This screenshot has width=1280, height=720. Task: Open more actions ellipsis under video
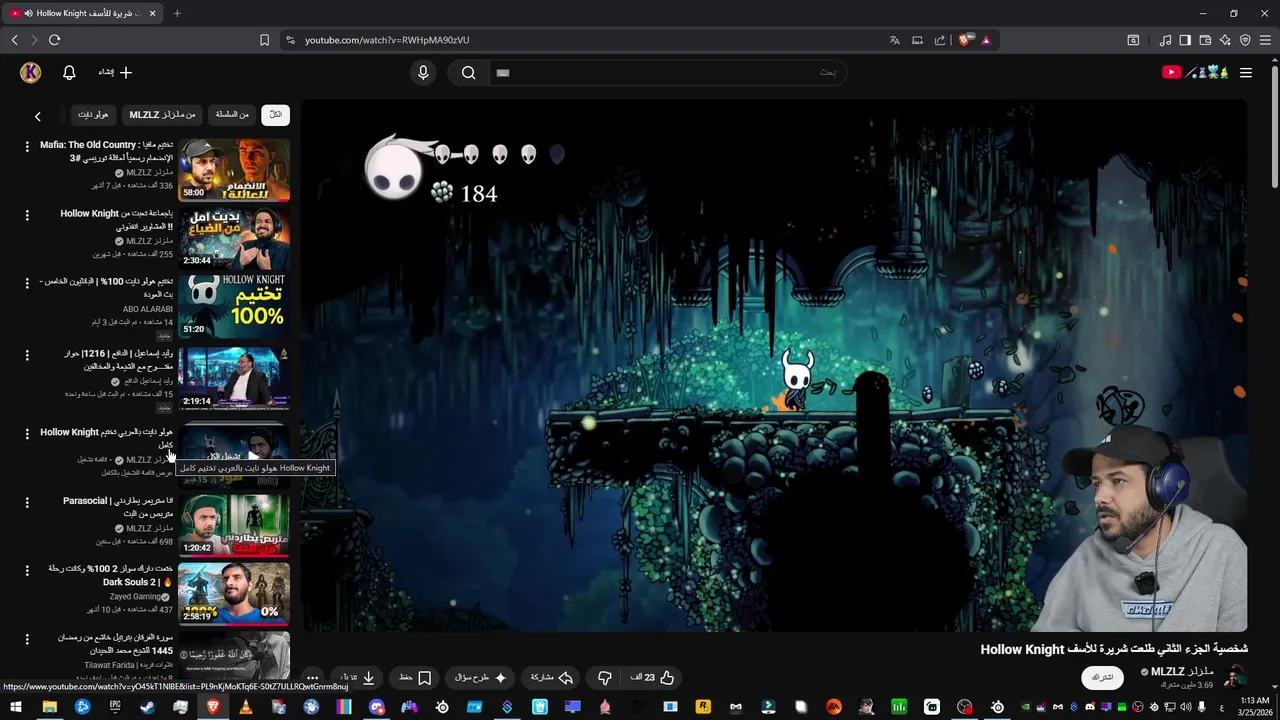(x=312, y=677)
